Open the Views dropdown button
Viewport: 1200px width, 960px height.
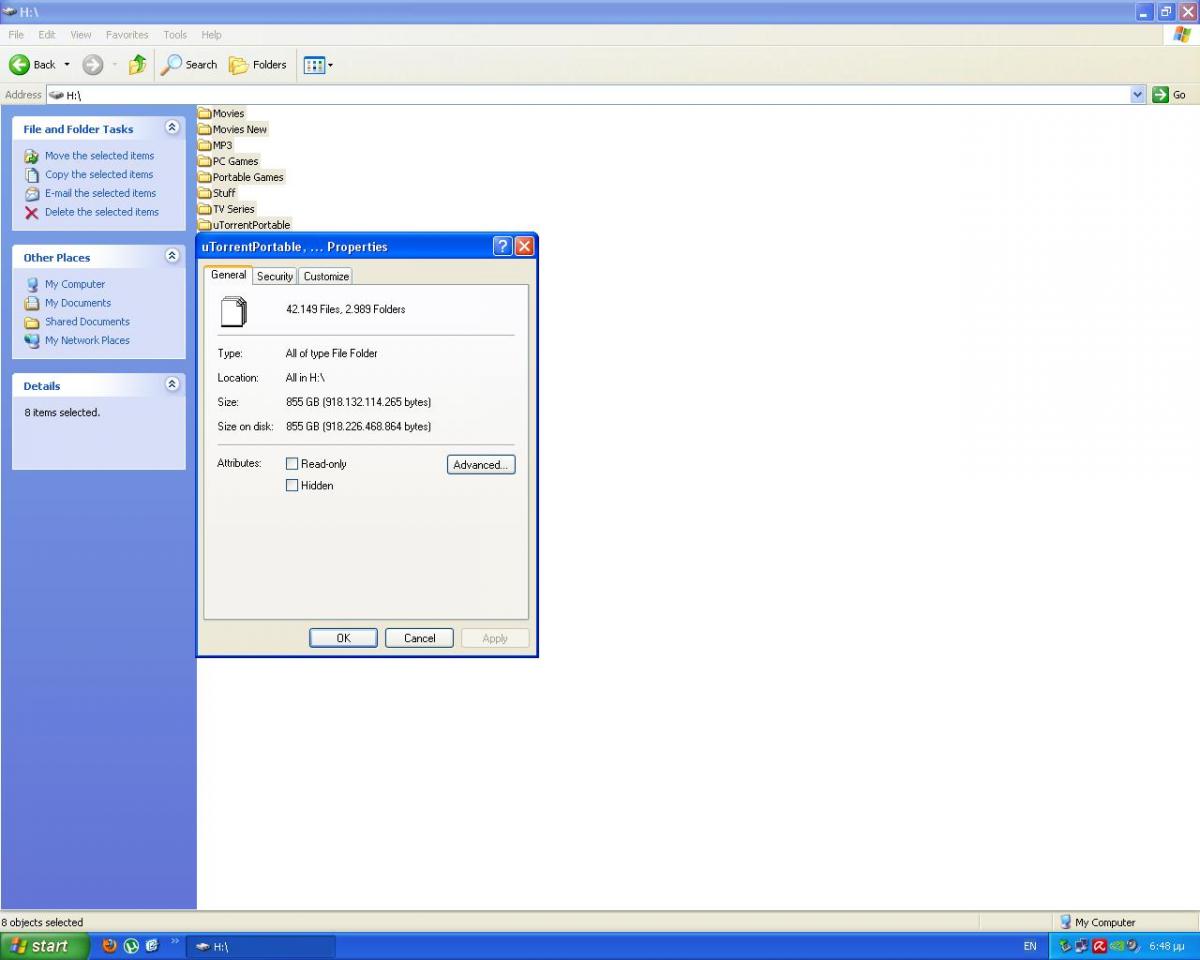click(318, 65)
